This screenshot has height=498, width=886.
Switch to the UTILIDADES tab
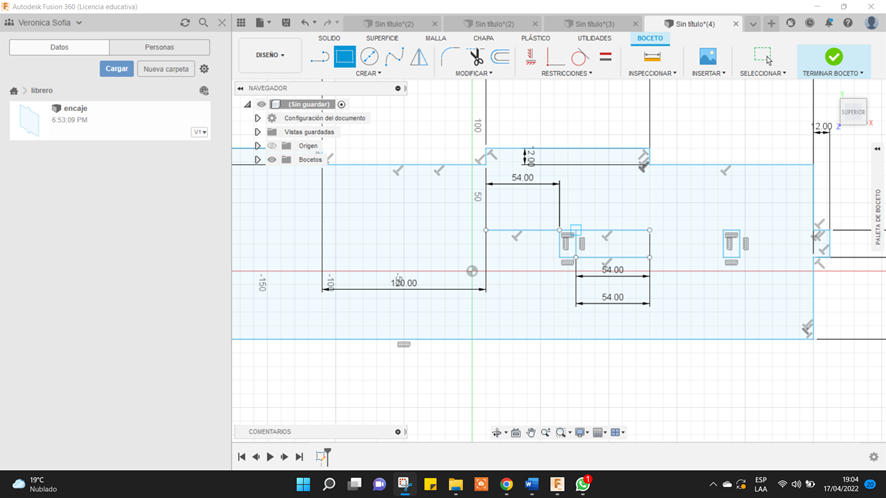594,38
